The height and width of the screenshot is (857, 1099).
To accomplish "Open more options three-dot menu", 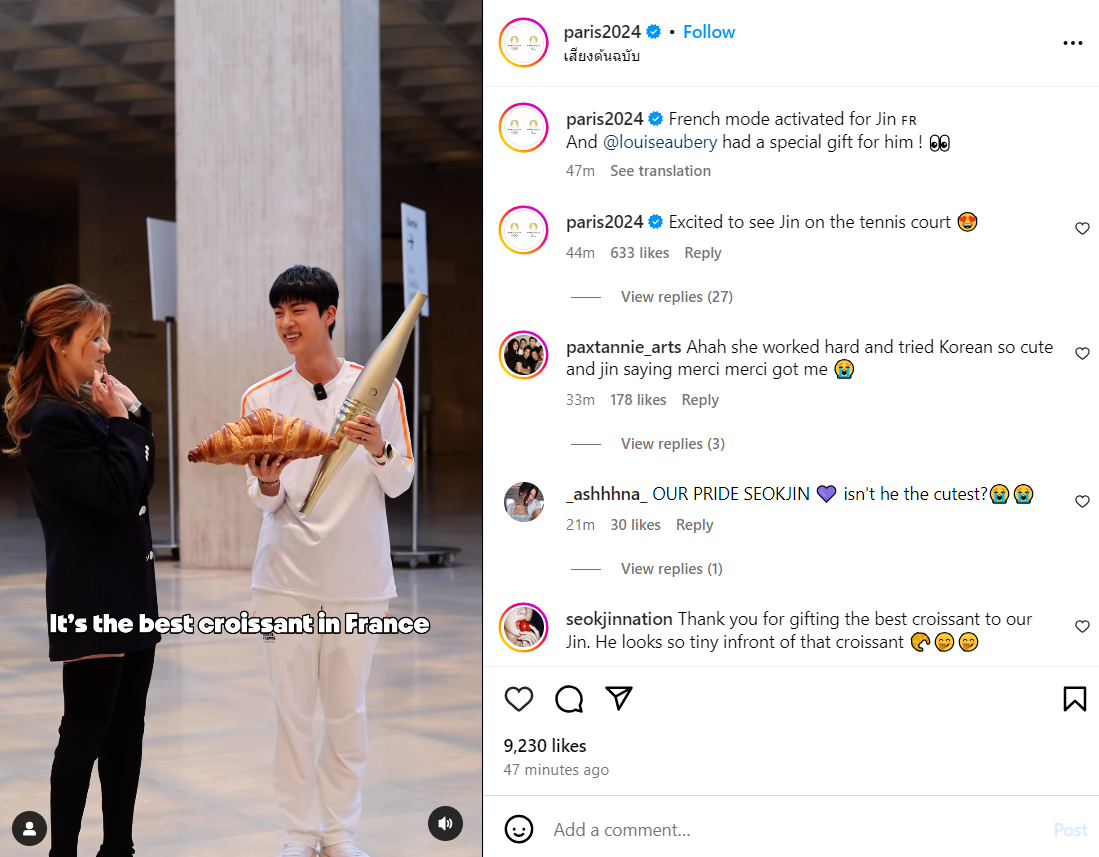I will pyautogui.click(x=1072, y=43).
